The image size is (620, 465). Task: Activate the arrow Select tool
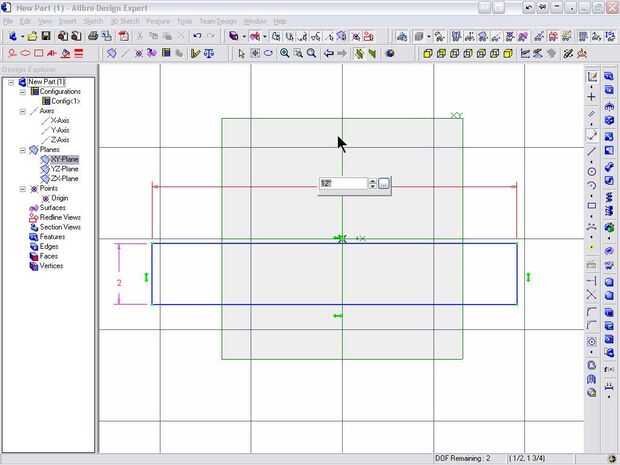[242, 53]
